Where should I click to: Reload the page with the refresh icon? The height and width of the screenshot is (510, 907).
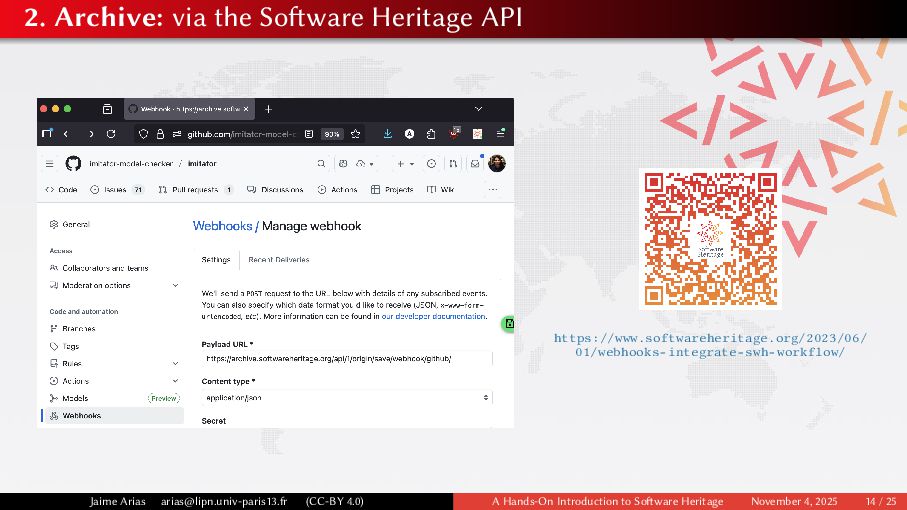click(x=111, y=134)
